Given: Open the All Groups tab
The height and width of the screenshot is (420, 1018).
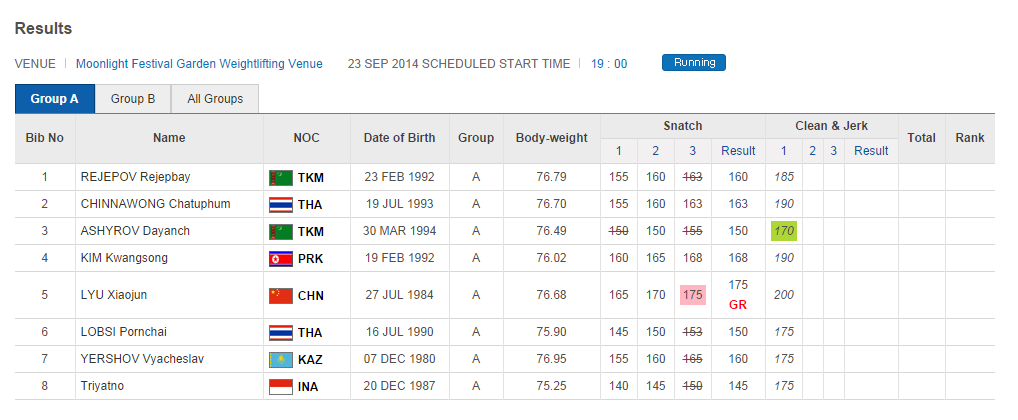Looking at the screenshot, I should coord(215,99).
